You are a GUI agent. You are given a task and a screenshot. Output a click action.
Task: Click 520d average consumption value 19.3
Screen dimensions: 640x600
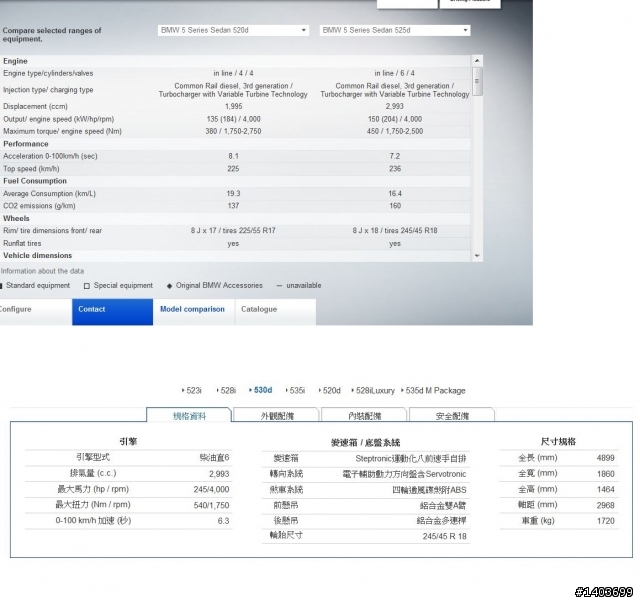(x=233, y=193)
